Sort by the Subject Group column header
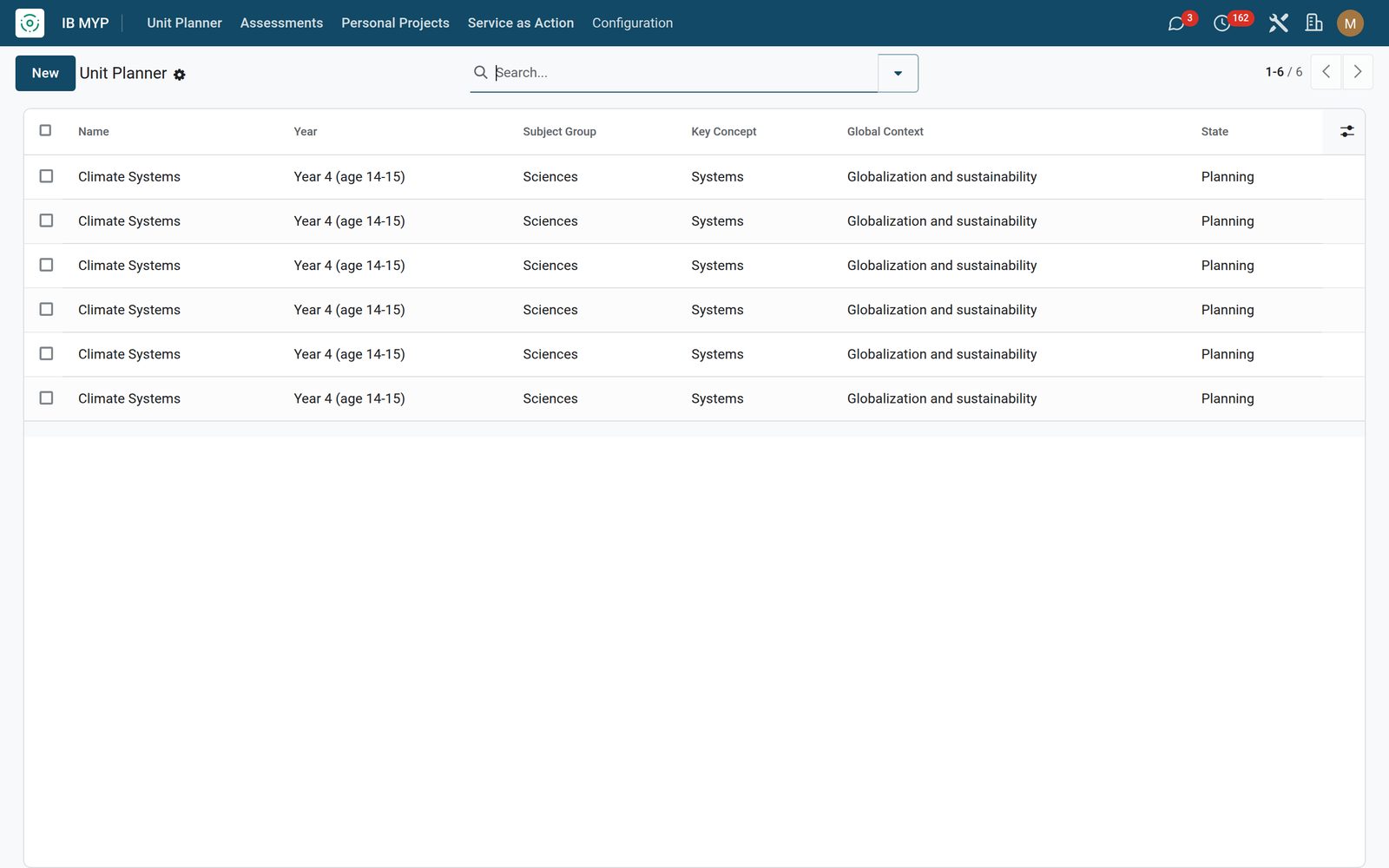This screenshot has width=1389, height=868. click(559, 132)
